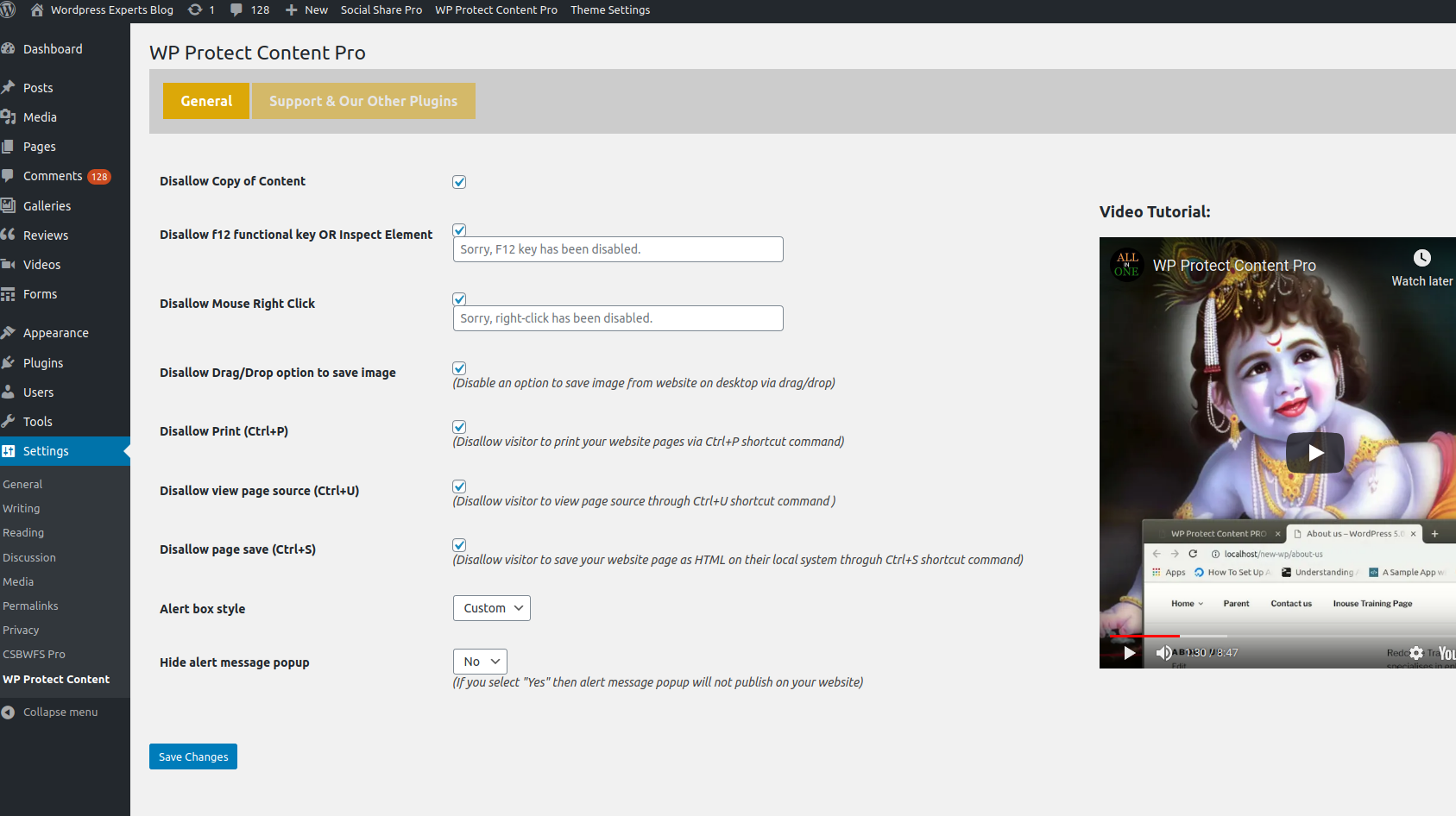Open the updates icon showing 1
The image size is (1456, 816).
pos(195,10)
